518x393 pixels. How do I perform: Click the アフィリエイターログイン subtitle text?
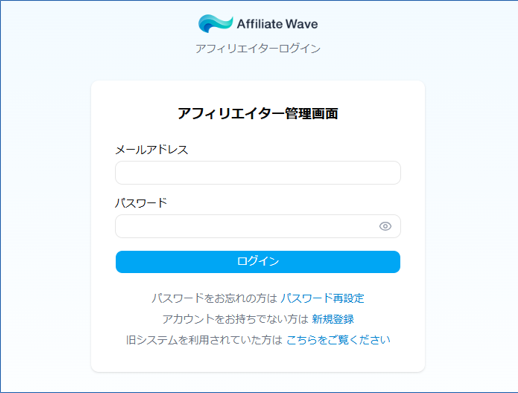pos(258,49)
